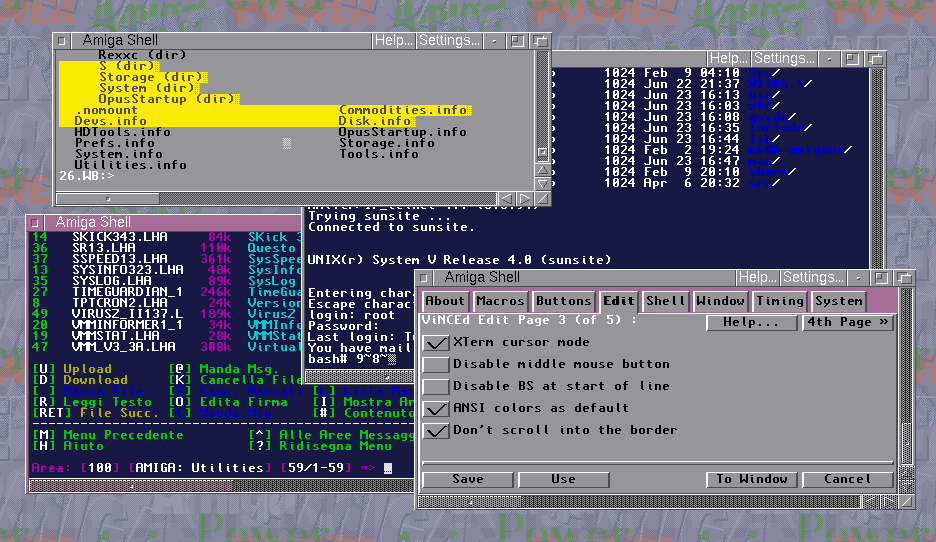Click [M] Menu Precedente entry
Viewport: 936px width, 542px height.
click(108, 435)
